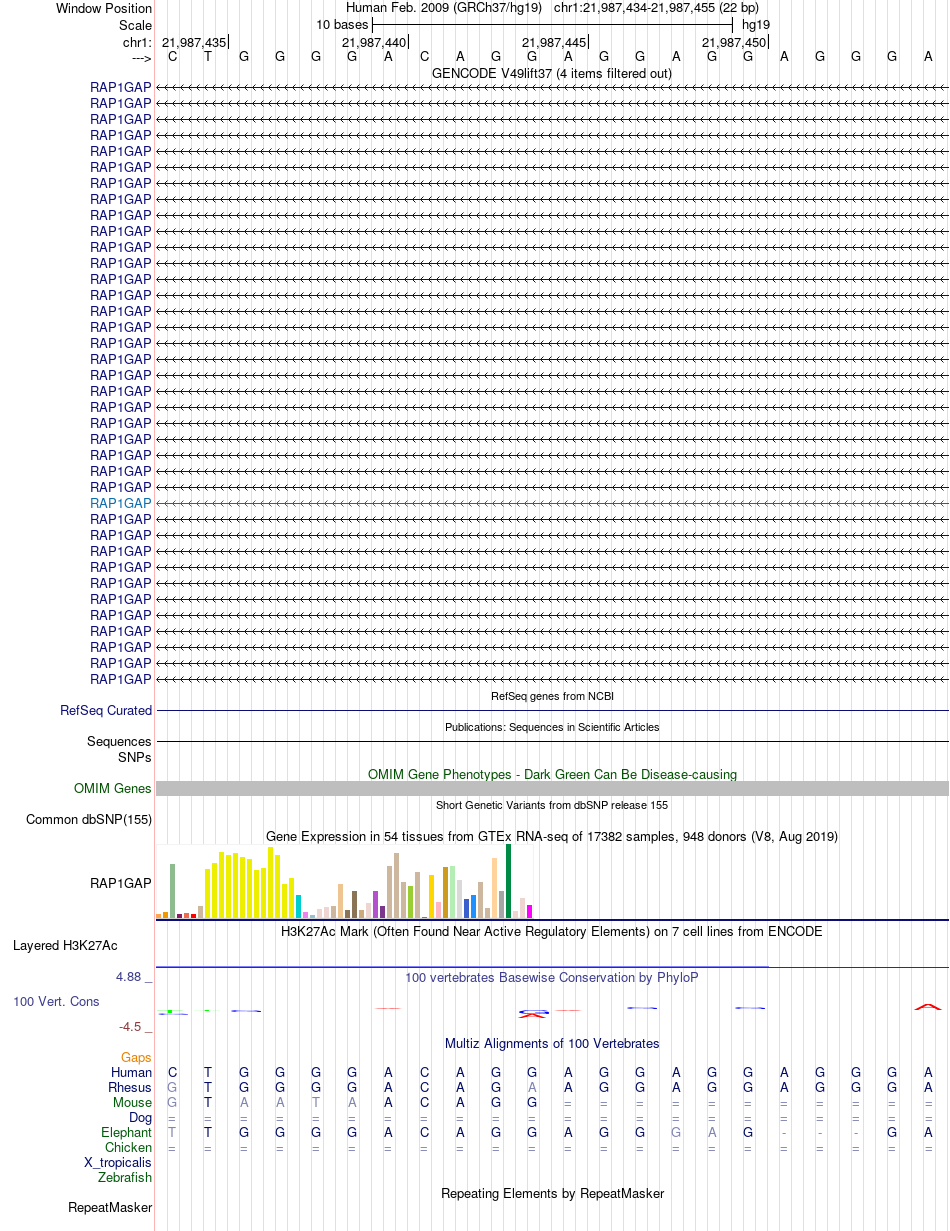Click the Rhesus species row label
Screen dimensions: 950x1231
[130, 1087]
